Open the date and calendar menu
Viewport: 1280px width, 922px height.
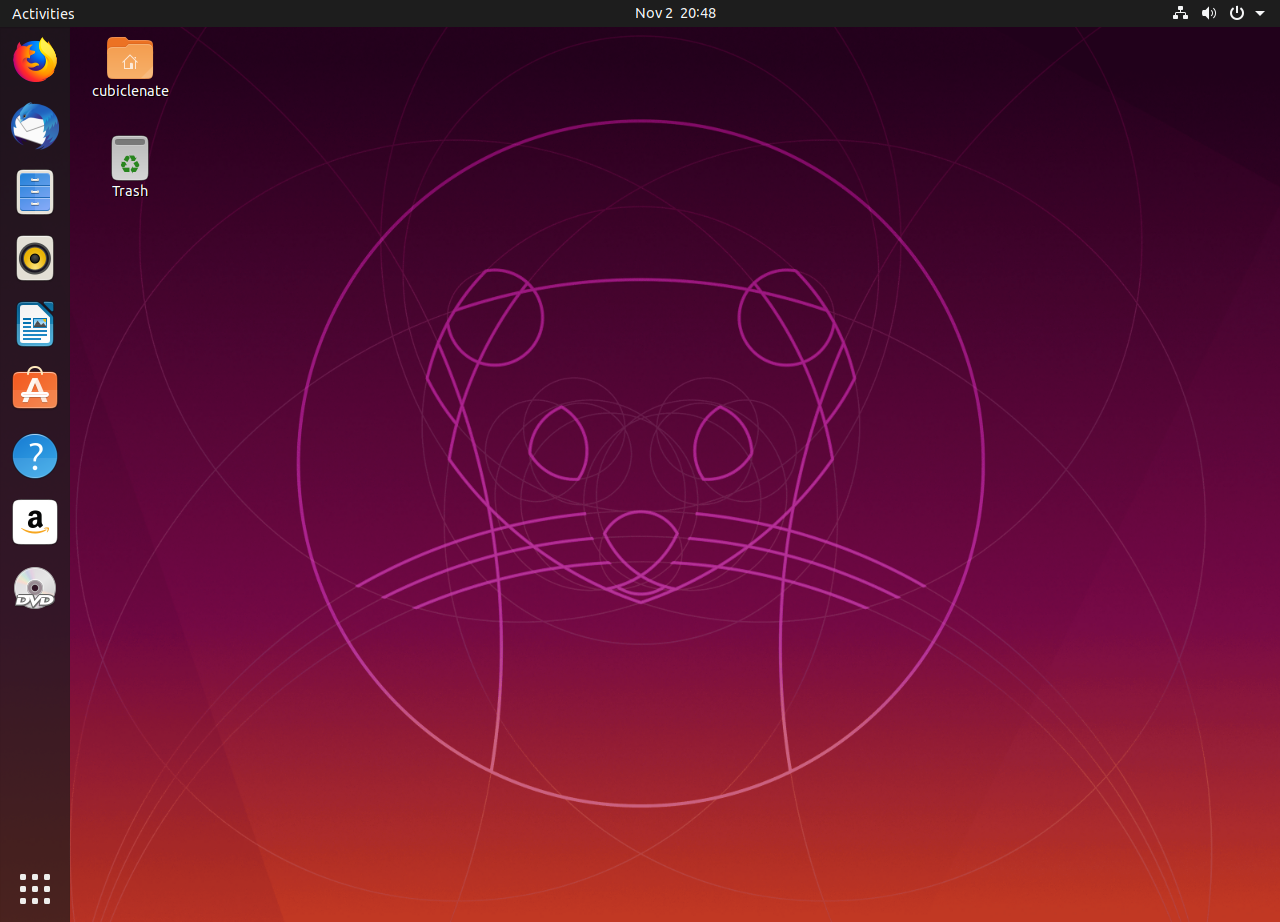click(675, 13)
